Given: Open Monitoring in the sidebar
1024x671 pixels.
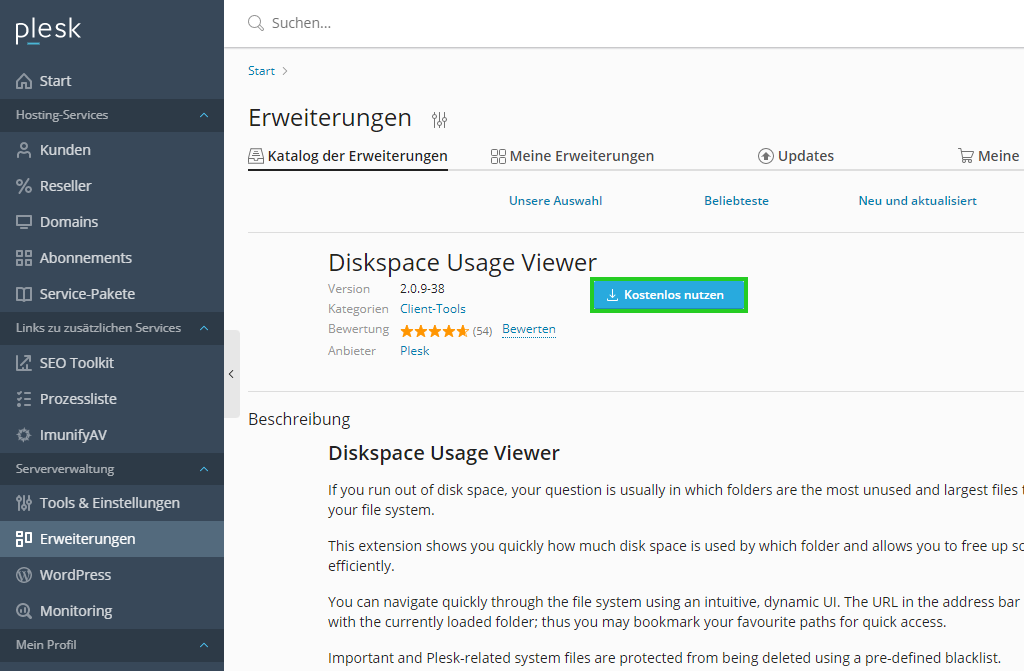Looking at the screenshot, I should pyautogui.click(x=112, y=611).
